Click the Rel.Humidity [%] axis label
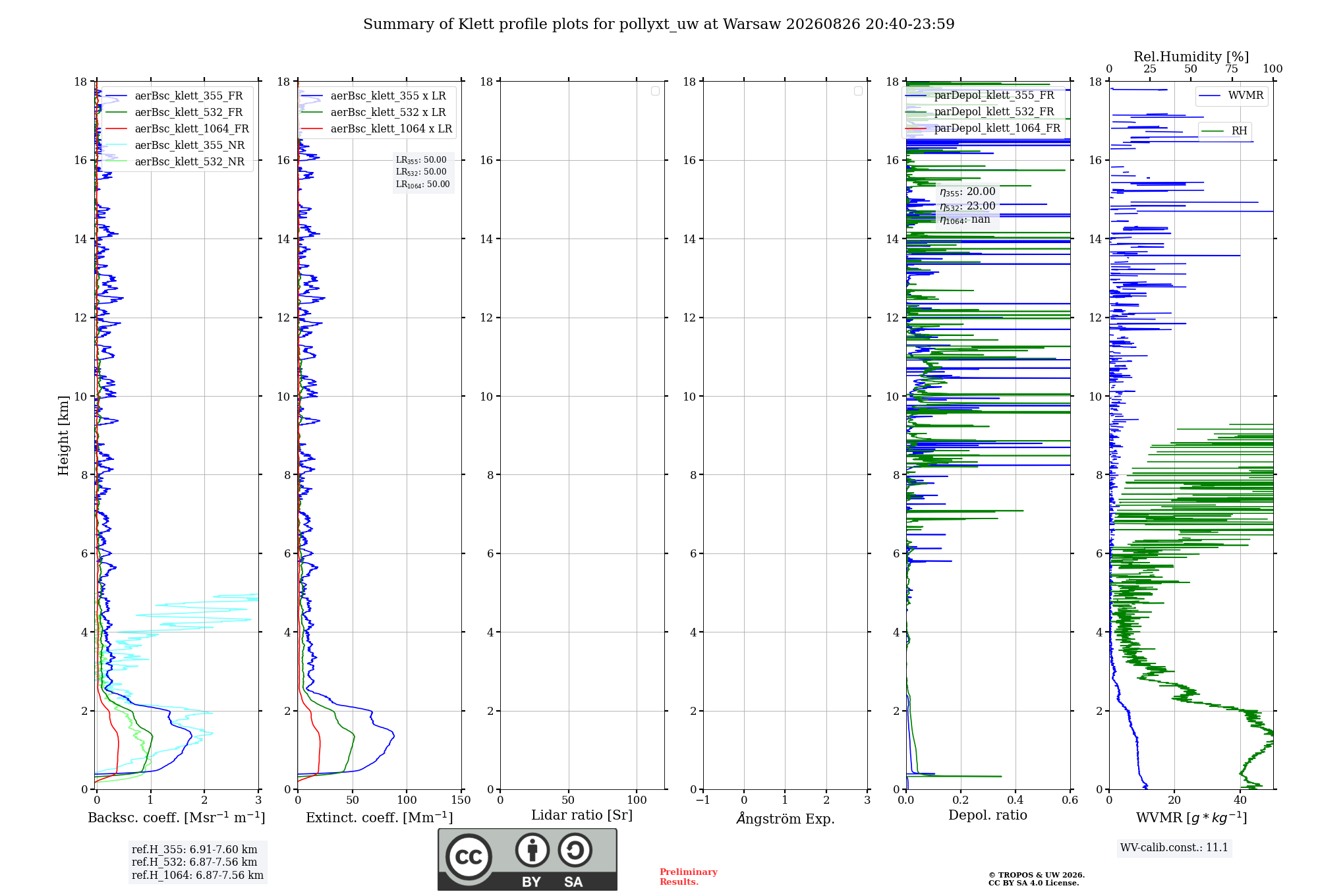The image size is (1318, 896). (1191, 57)
